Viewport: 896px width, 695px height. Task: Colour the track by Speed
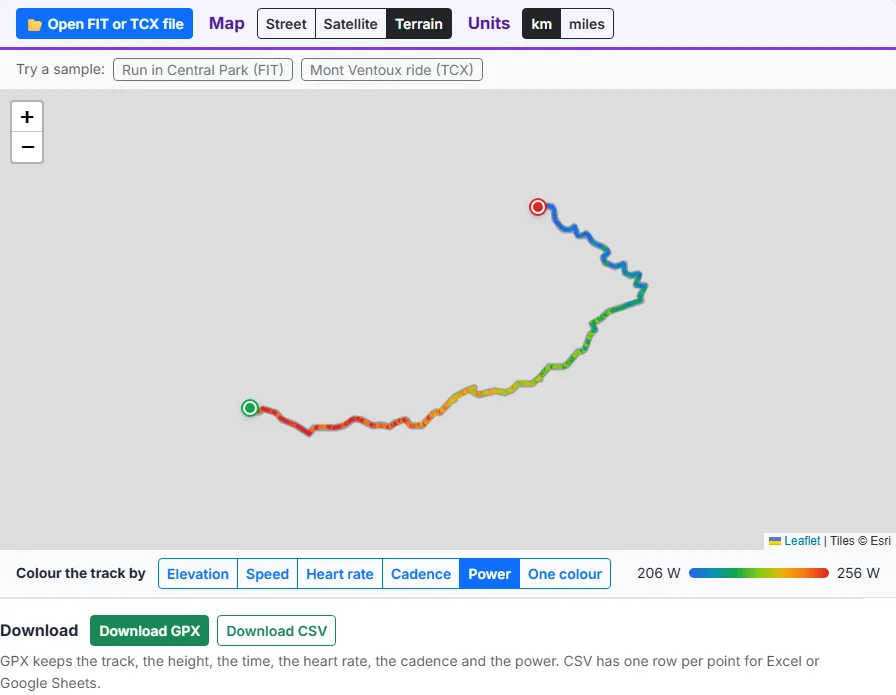click(x=267, y=574)
